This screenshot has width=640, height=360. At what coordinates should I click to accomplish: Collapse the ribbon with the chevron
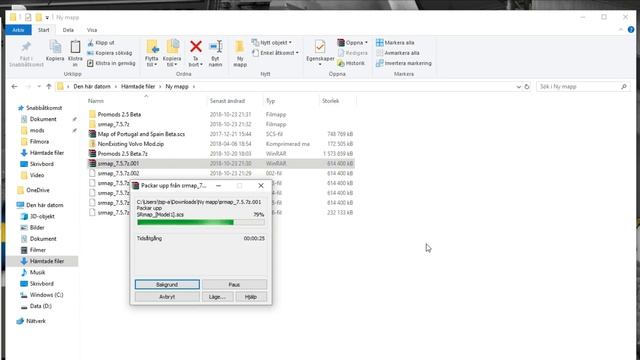[621, 30]
